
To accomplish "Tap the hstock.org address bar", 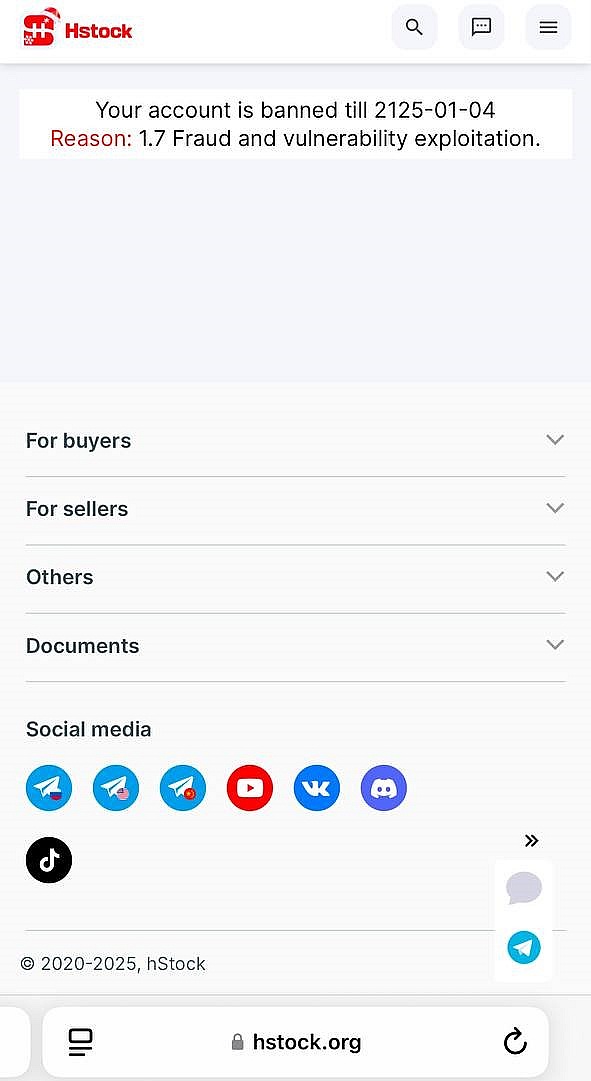I will [296, 1042].
